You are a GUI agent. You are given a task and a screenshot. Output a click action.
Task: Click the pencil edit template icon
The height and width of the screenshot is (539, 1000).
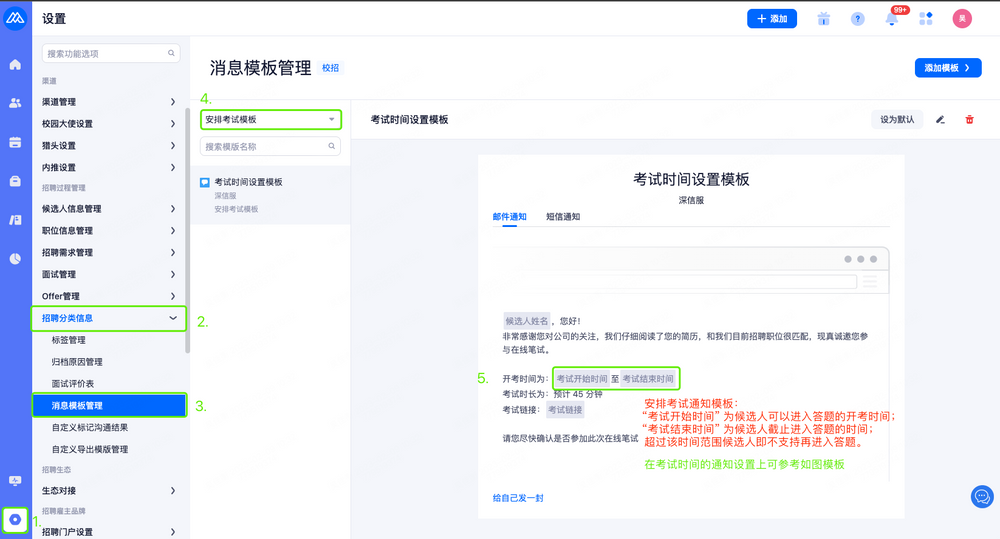coord(940,119)
